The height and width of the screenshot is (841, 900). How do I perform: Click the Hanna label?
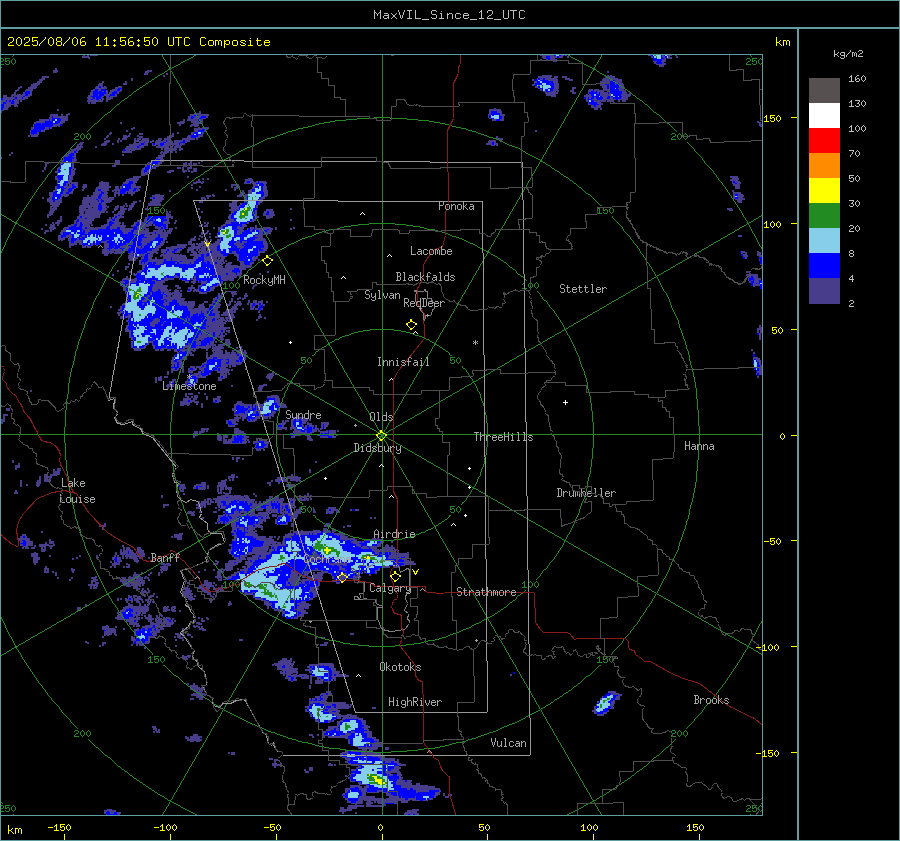point(699,446)
